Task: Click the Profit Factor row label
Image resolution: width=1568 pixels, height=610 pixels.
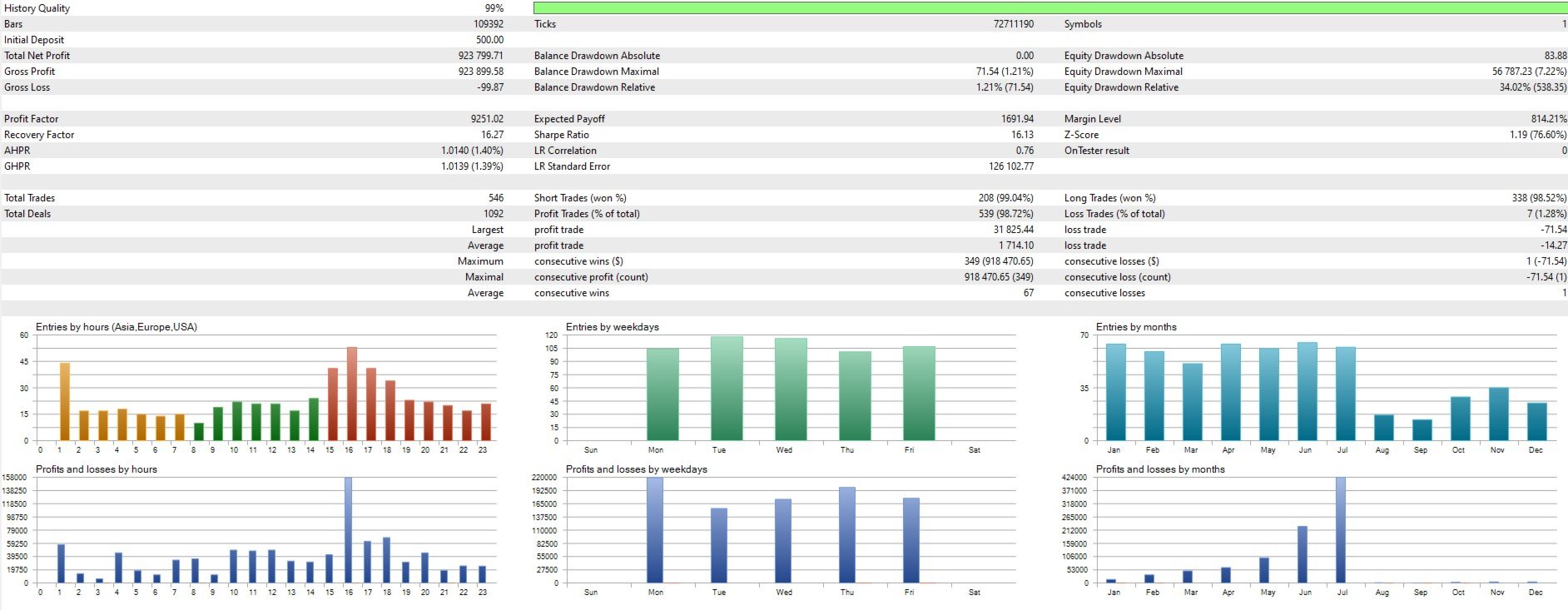Action: [32, 119]
